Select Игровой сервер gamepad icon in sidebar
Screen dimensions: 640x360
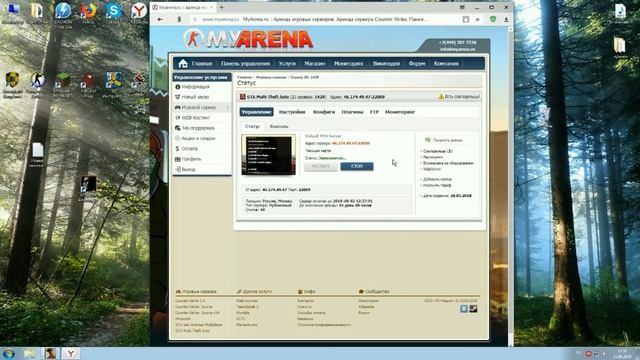[178, 107]
